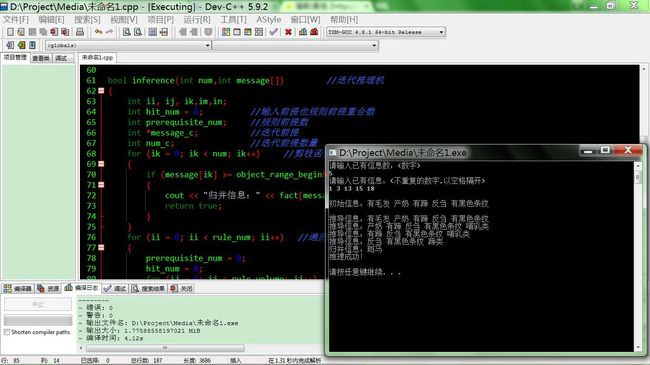650x365 pixels.
Task: Open the 编译器 bottom panel tab
Action: (17, 288)
